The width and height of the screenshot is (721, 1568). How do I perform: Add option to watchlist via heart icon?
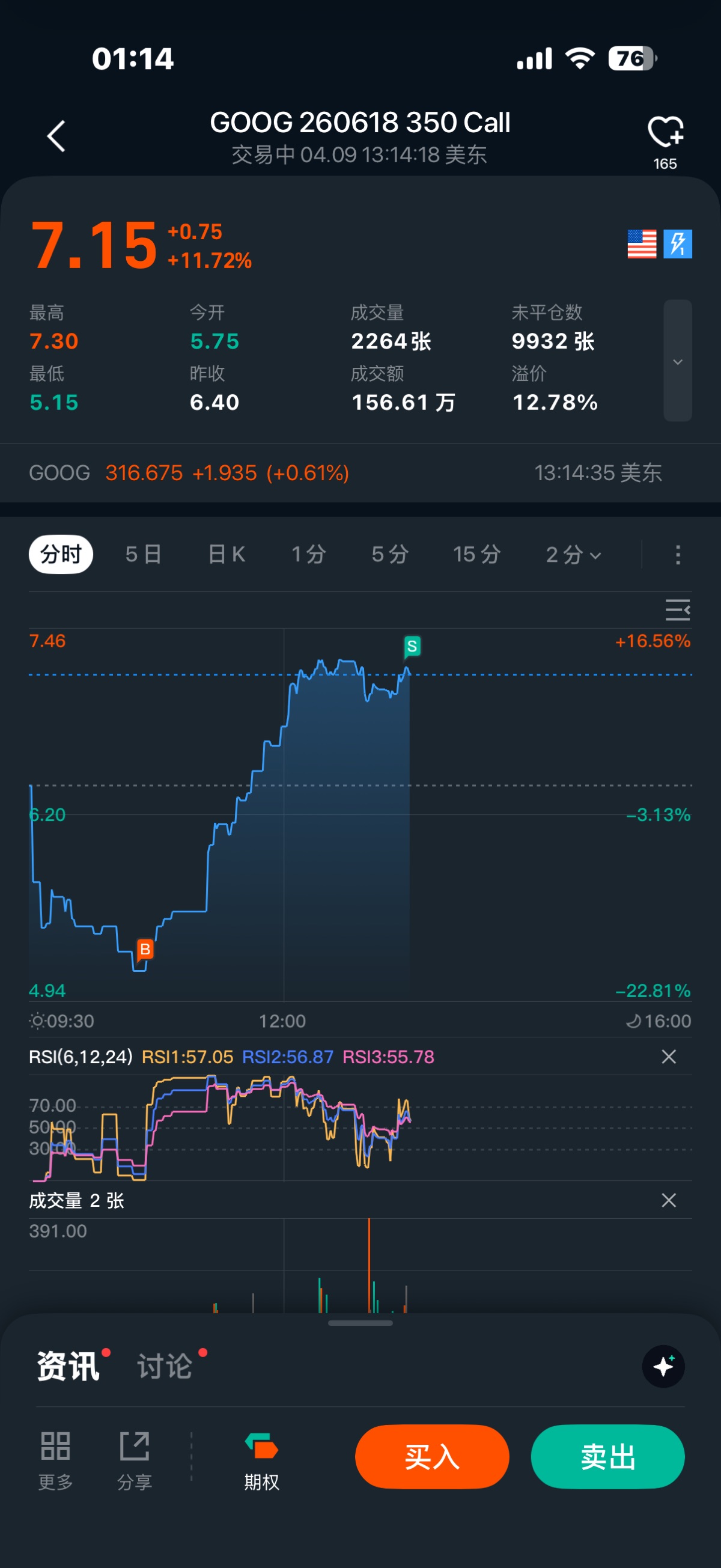coord(665,133)
